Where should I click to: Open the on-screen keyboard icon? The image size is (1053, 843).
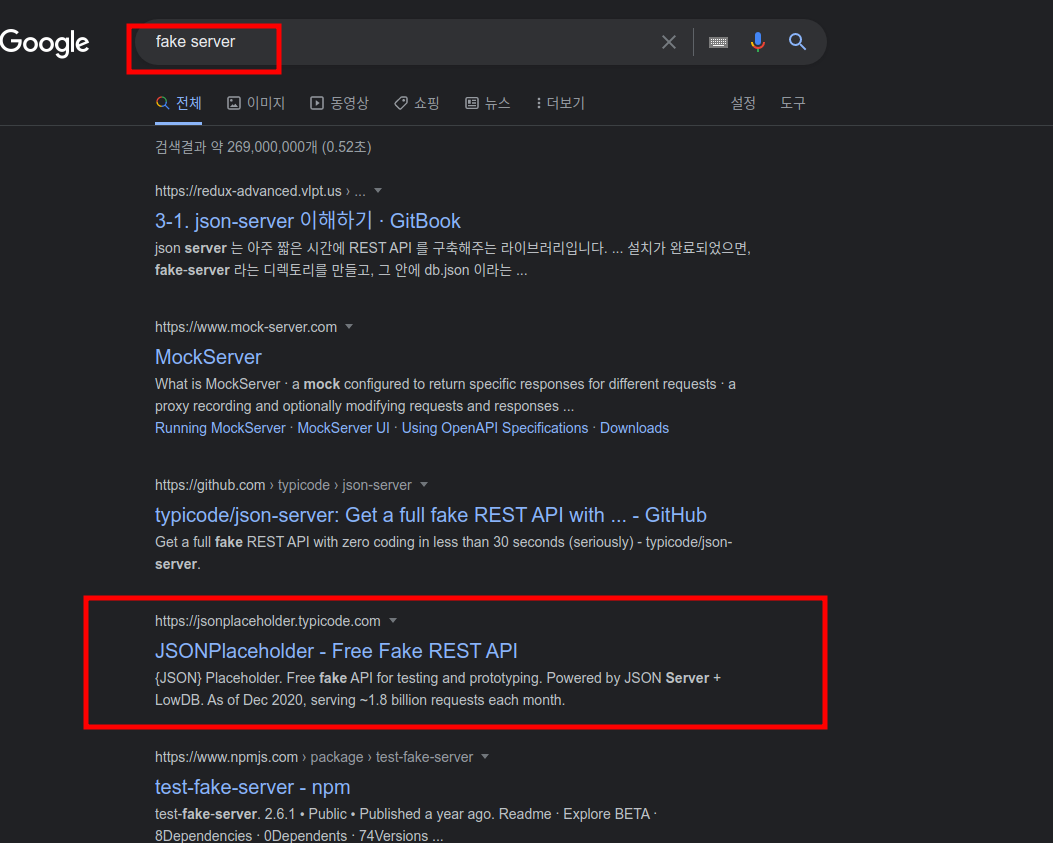(718, 42)
